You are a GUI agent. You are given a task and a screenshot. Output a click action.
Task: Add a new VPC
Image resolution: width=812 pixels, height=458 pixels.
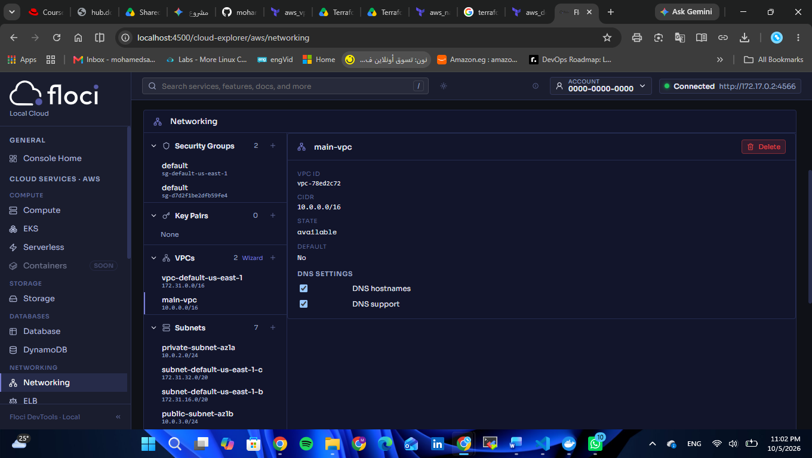coord(273,257)
